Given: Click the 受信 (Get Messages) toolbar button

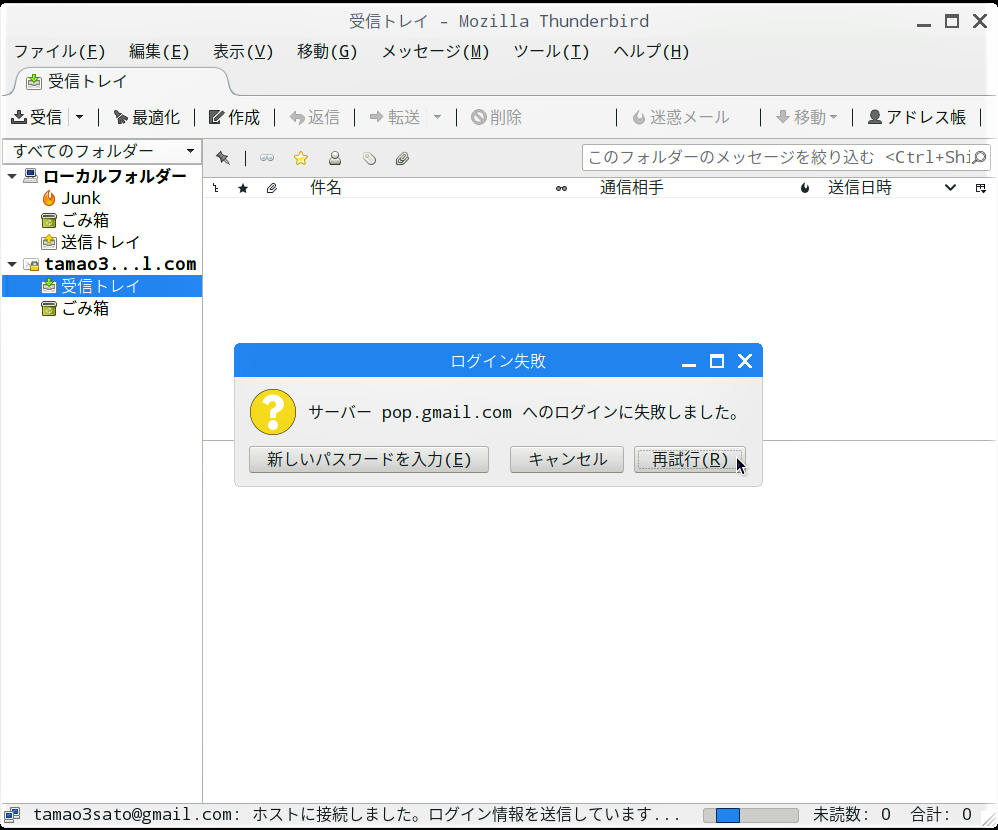Looking at the screenshot, I should [x=37, y=117].
